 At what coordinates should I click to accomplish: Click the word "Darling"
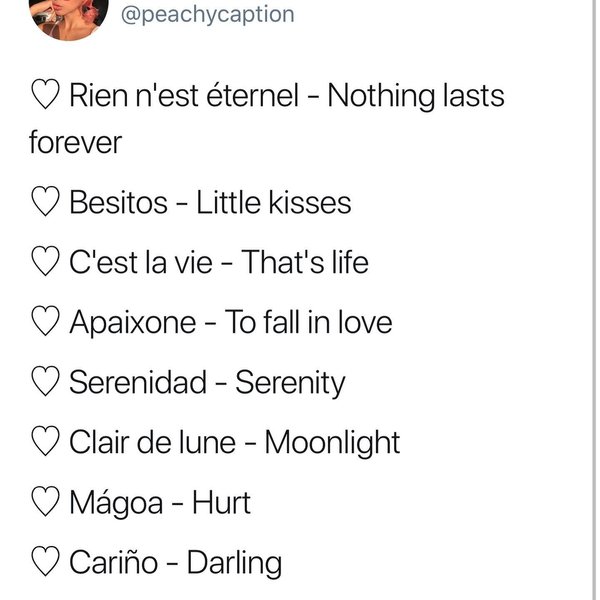coord(234,563)
